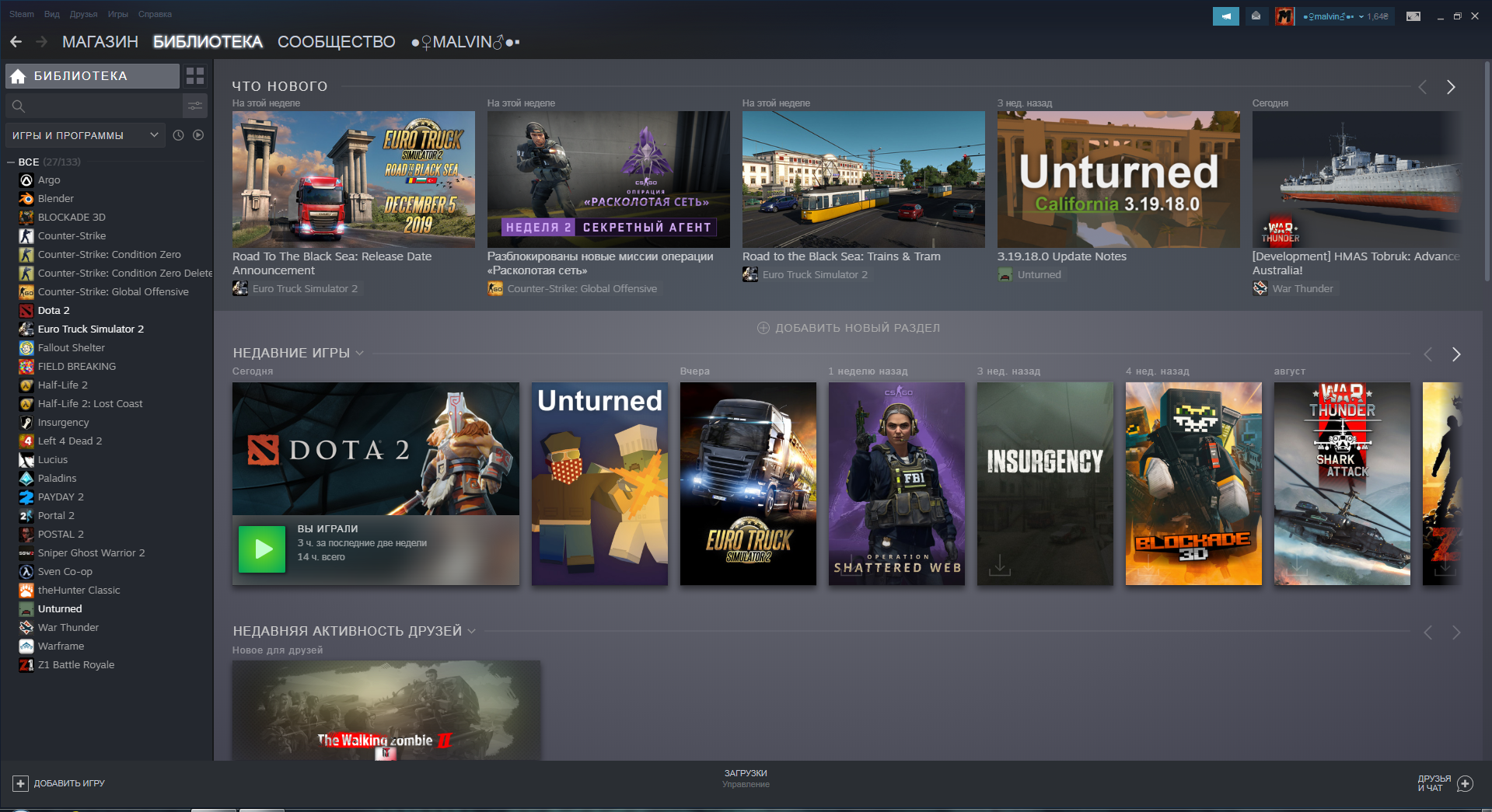Image resolution: width=1492 pixels, height=812 pixels.
Task: Open the Games and Software filter dropdown
Action: (86, 135)
